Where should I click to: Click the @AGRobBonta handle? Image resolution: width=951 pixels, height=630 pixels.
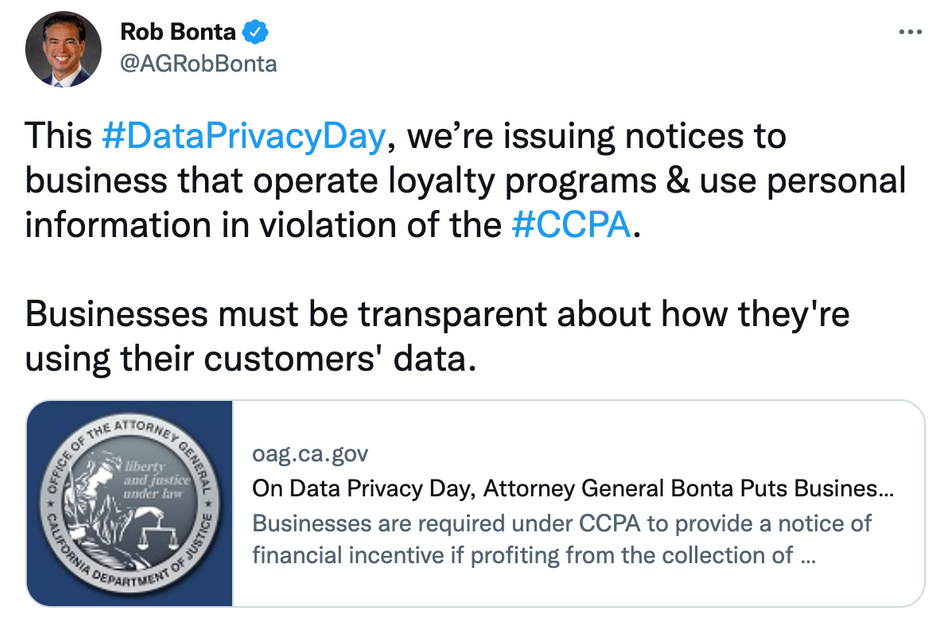pyautogui.click(x=198, y=64)
